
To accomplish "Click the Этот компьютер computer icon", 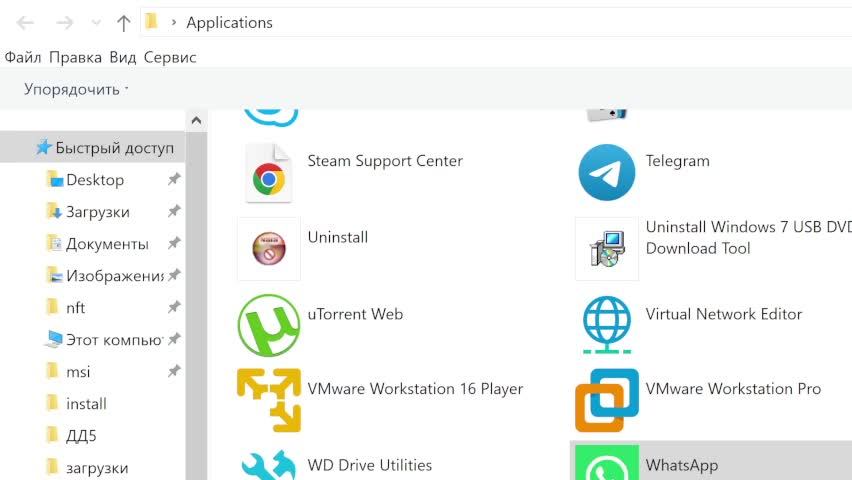I will click(53, 339).
